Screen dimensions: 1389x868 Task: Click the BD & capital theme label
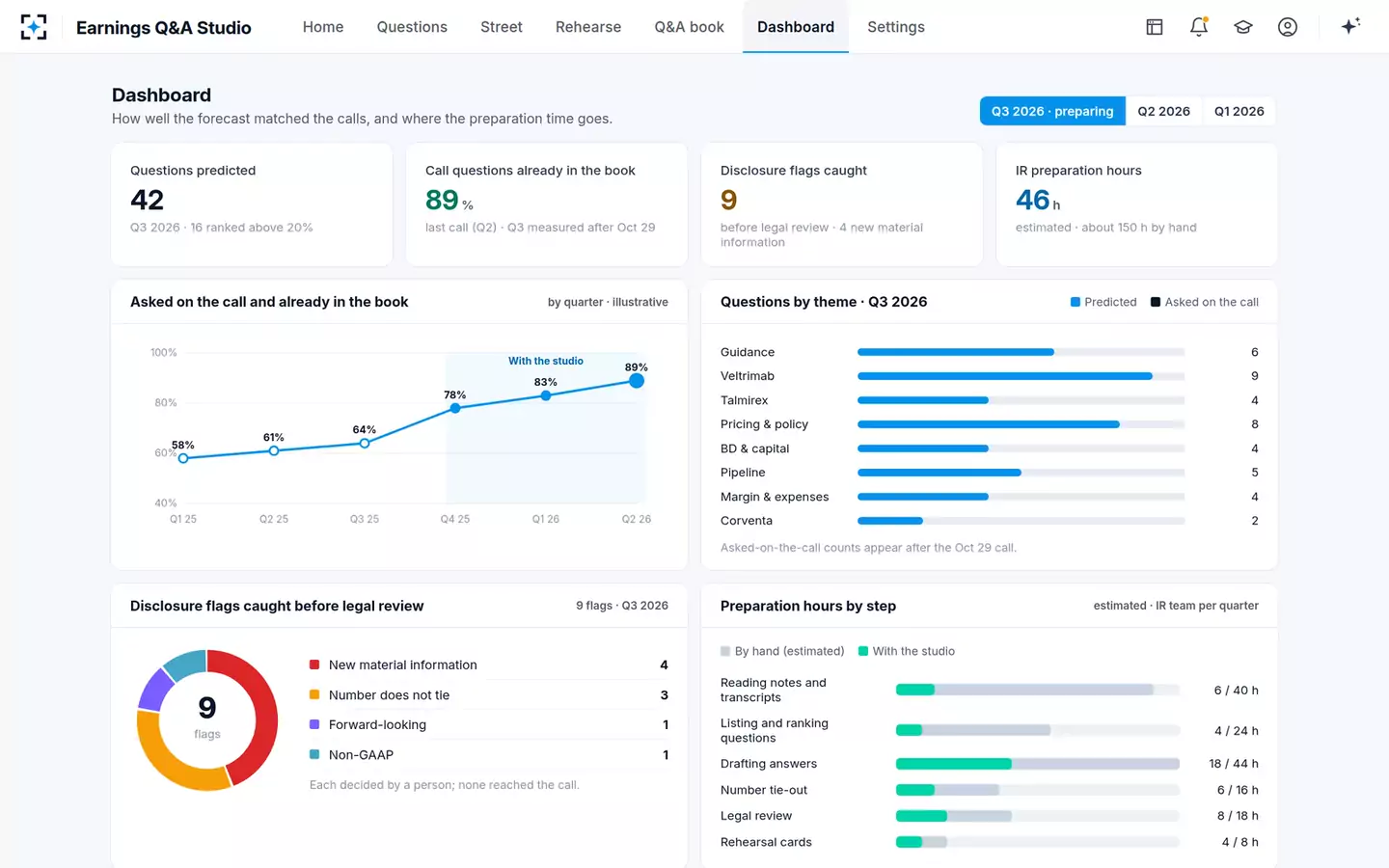tap(755, 448)
